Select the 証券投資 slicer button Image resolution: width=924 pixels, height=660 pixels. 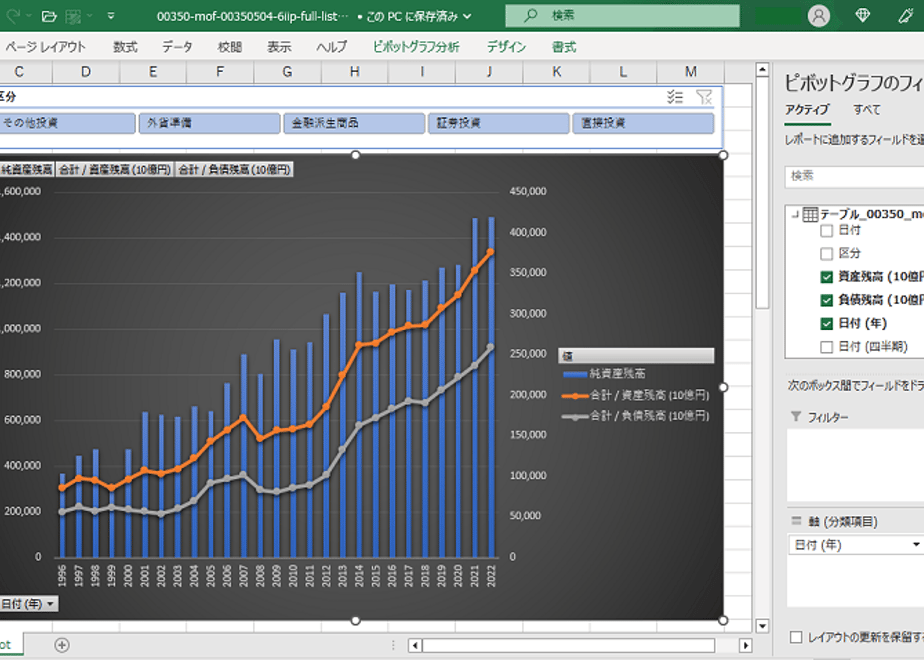click(x=499, y=123)
